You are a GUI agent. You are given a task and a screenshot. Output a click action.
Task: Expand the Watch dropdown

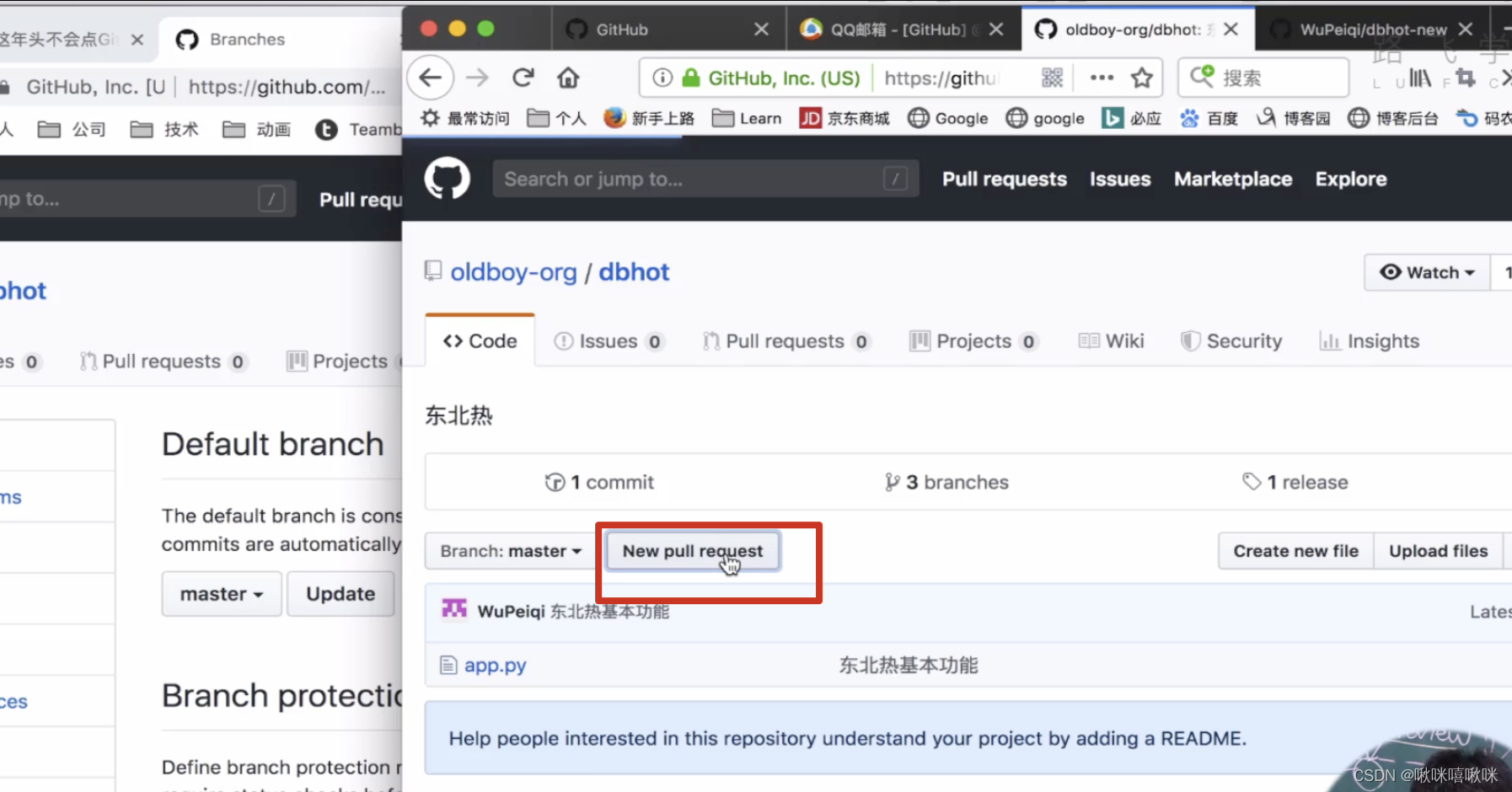(1427, 272)
